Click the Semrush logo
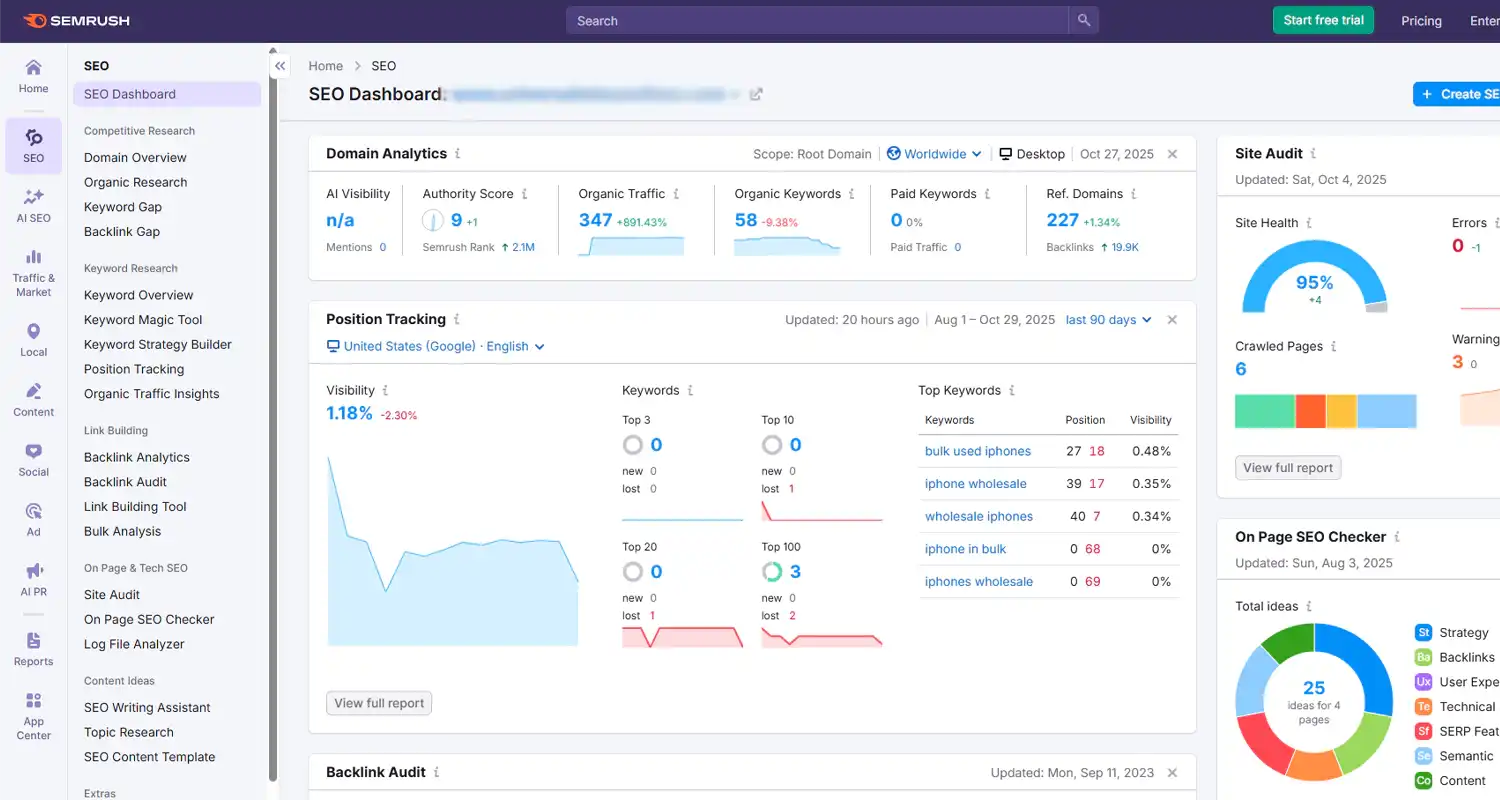This screenshot has height=800, width=1500. tap(76, 20)
